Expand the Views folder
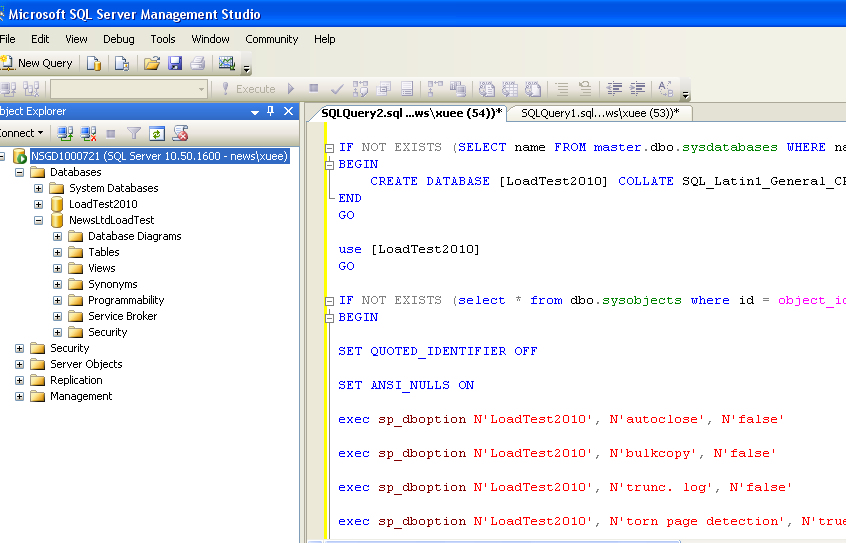This screenshot has width=846, height=543. 58,268
